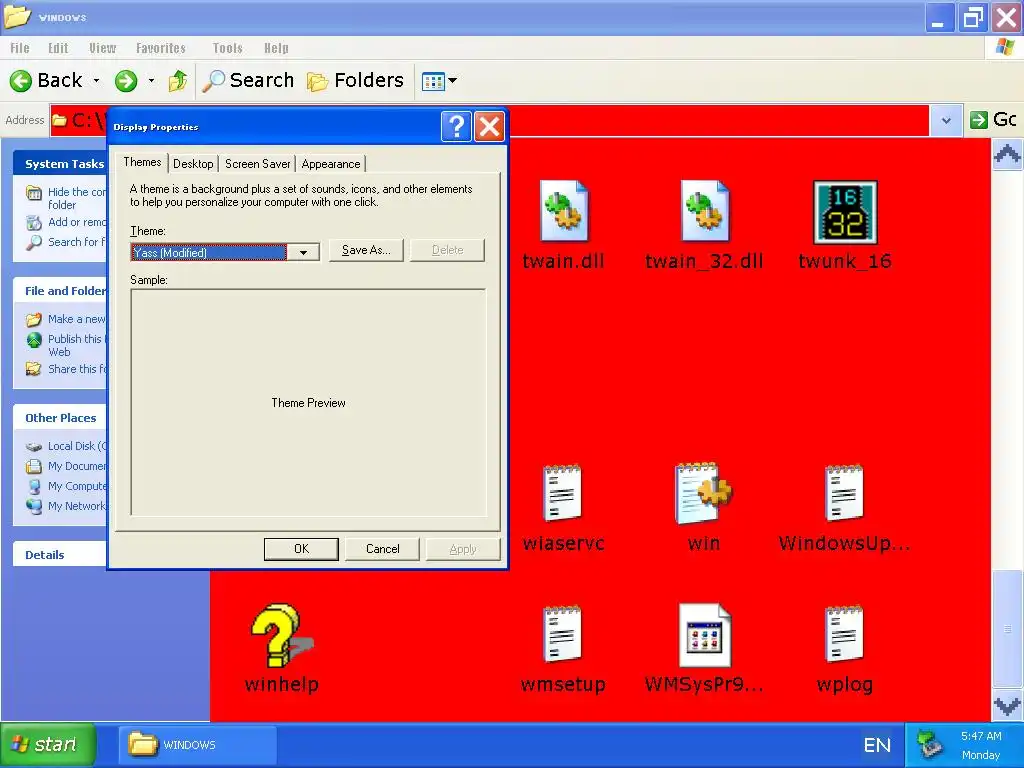Open the Forward history dropdown arrow
Image resolution: width=1024 pixels, height=768 pixels.
tap(152, 81)
